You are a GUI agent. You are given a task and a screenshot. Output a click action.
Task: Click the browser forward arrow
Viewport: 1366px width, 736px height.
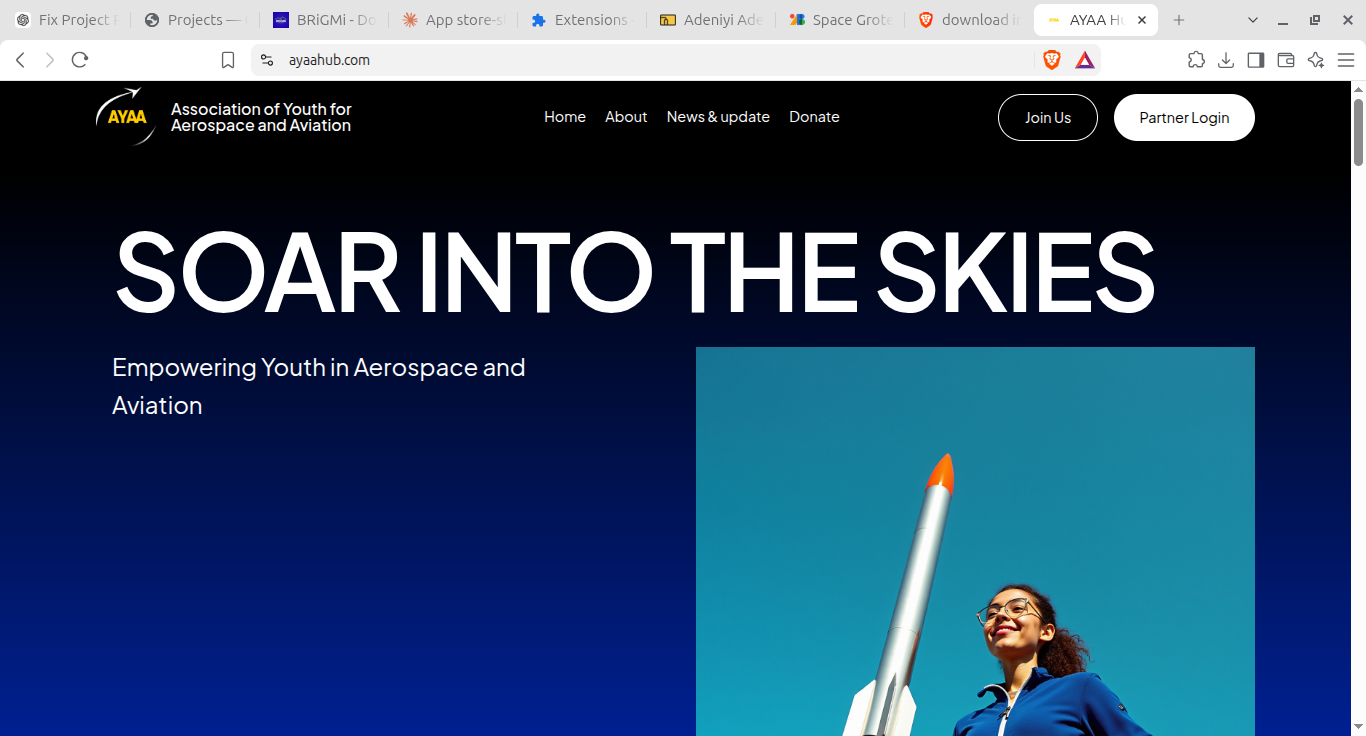tap(50, 60)
